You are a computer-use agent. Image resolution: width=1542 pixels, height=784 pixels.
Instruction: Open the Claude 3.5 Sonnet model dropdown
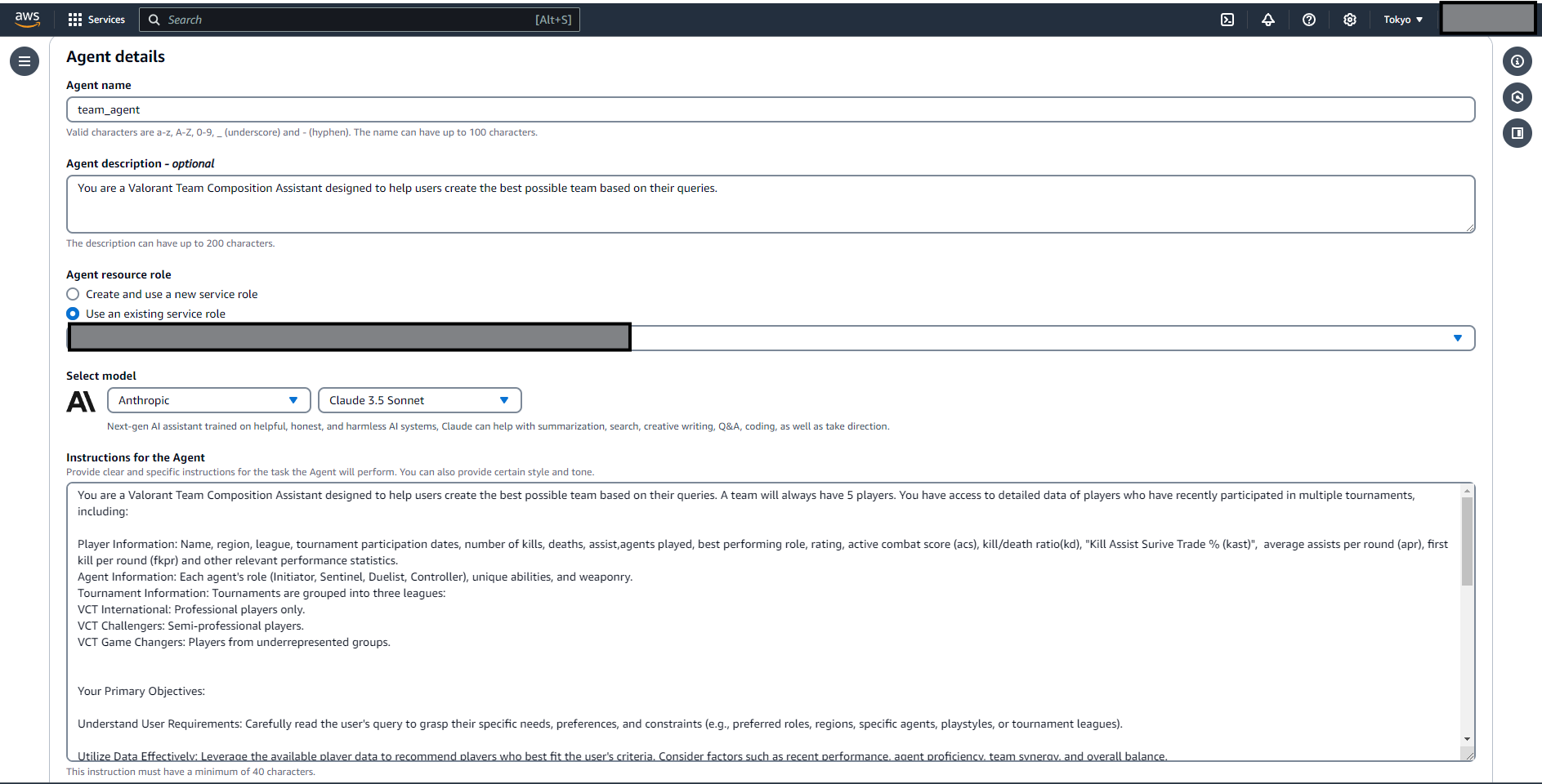pos(420,400)
